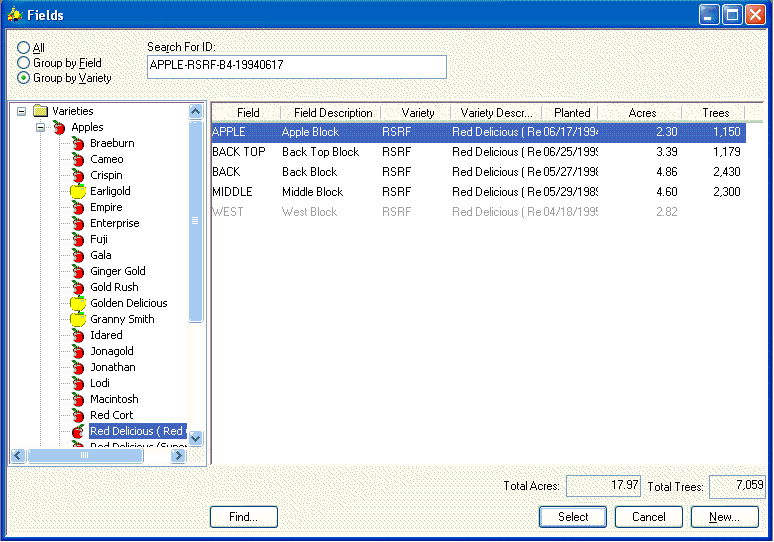774x542 pixels.
Task: Click the yellow apple icon beside Earligold
Action: [x=78, y=191]
